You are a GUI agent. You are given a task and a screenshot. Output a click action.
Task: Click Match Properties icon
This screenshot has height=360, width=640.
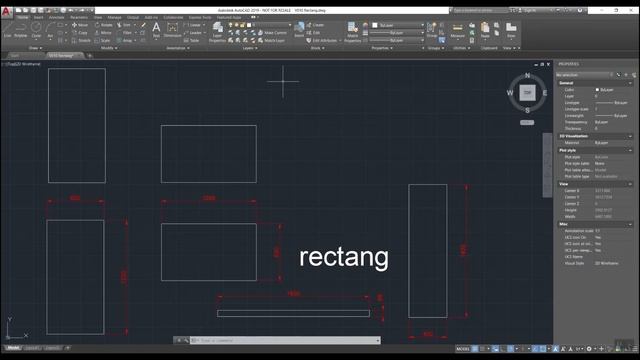coord(352,32)
